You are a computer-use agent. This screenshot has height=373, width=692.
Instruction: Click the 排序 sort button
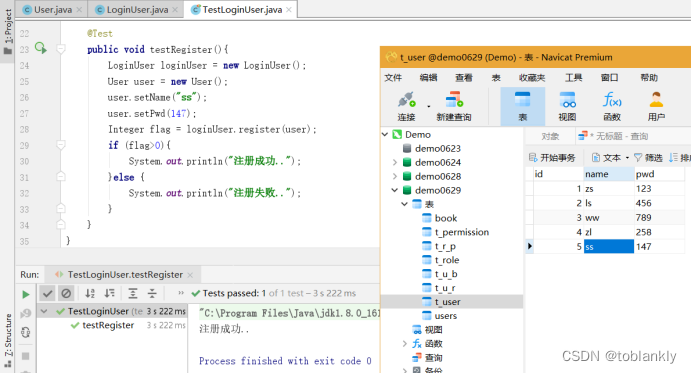pos(680,158)
